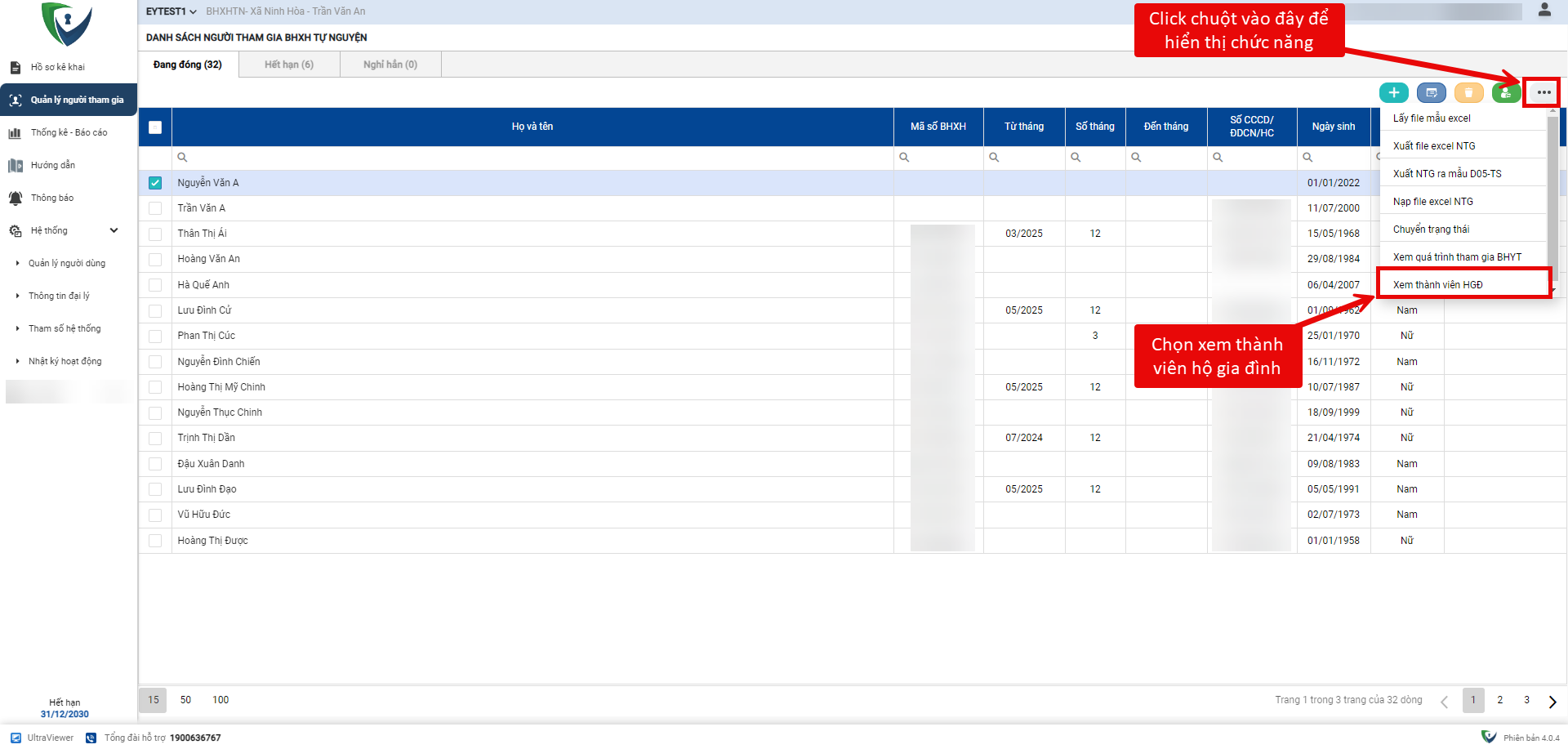This screenshot has height=749, width=1568.
Task: Open the three-dots more actions menu
Action: [1543, 93]
